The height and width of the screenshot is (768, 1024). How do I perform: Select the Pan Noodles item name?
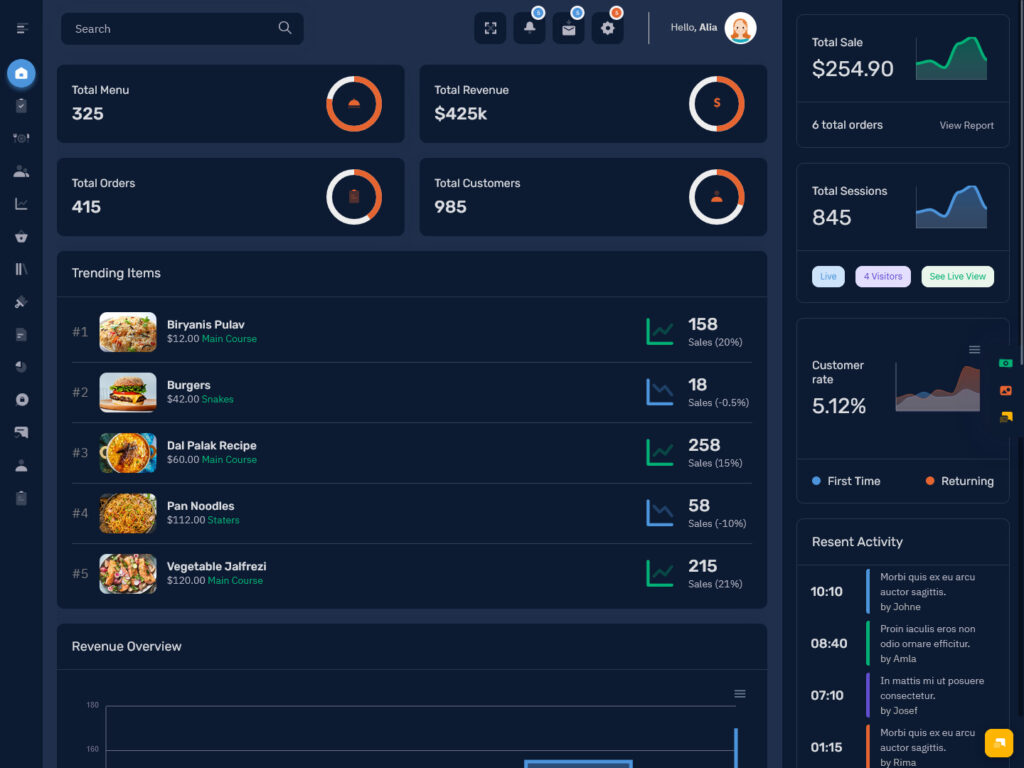coord(200,506)
